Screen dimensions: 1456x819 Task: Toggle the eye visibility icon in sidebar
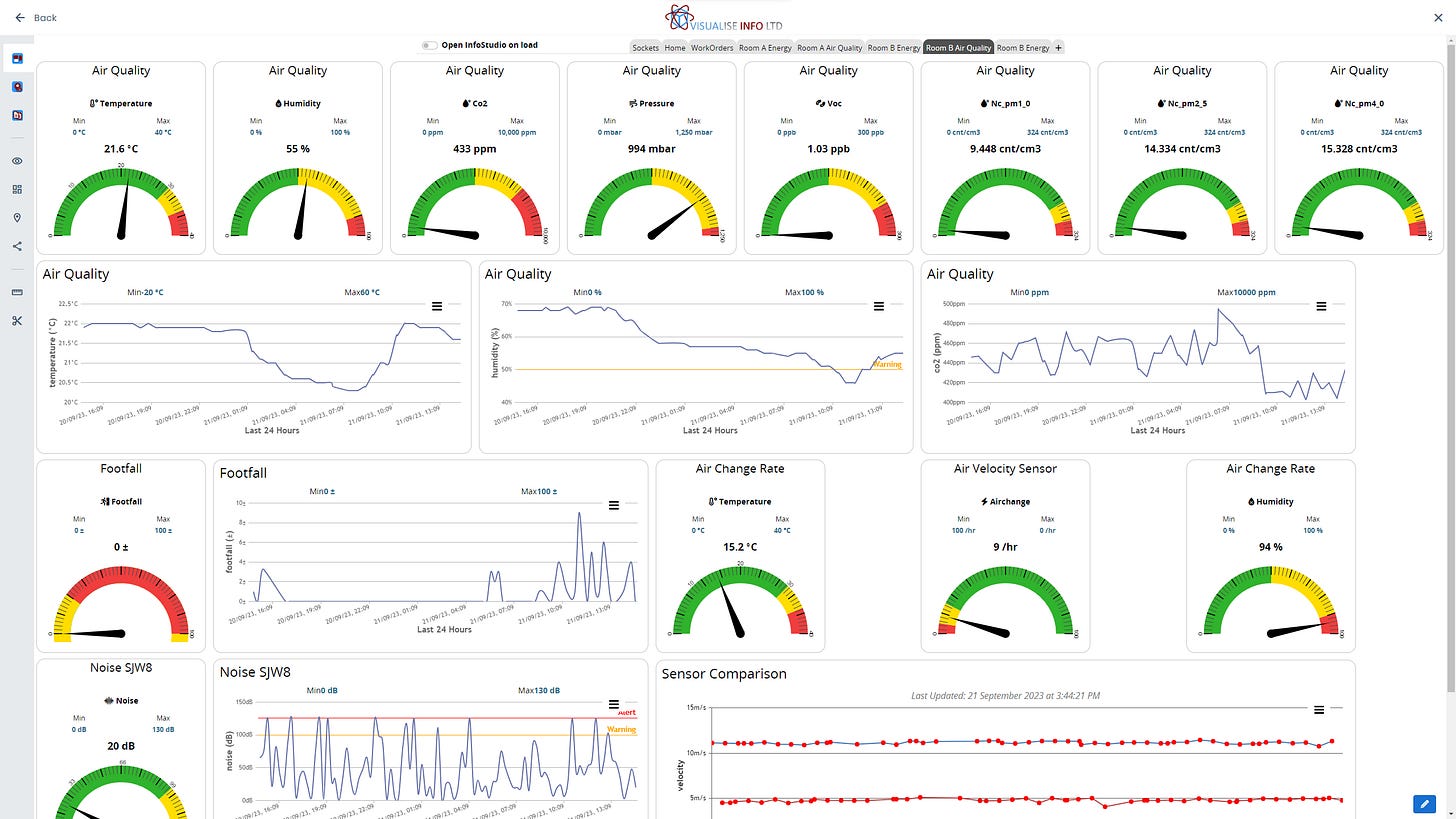coord(17,161)
